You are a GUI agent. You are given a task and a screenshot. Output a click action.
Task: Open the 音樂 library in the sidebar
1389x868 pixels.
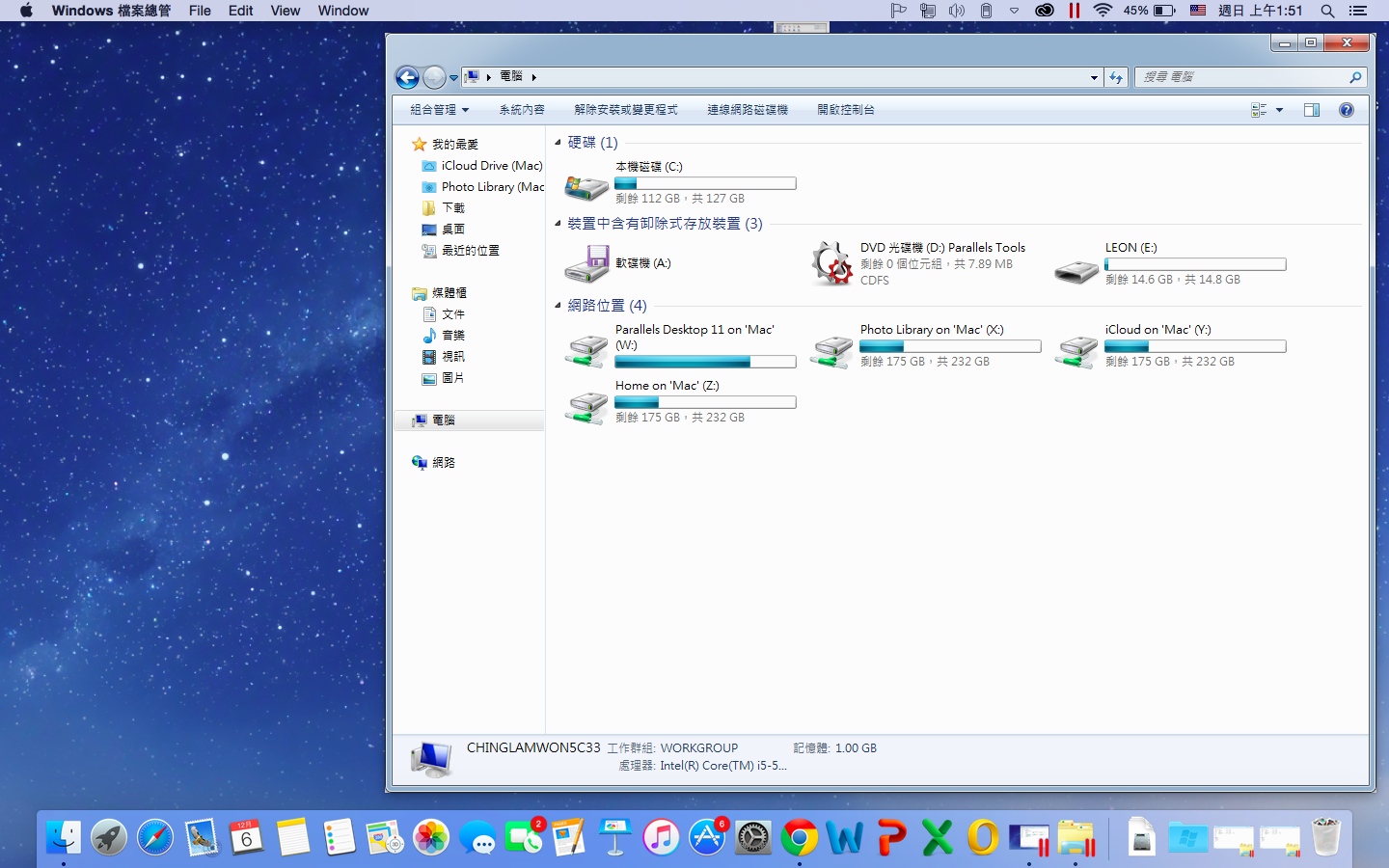[444, 336]
